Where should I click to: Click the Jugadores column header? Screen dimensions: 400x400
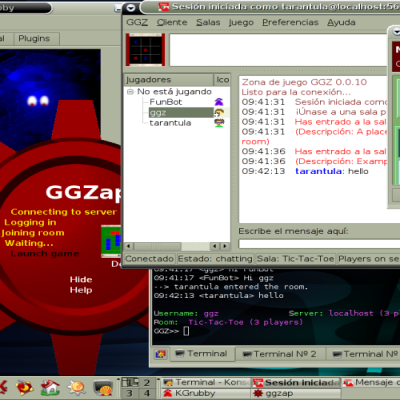169,80
